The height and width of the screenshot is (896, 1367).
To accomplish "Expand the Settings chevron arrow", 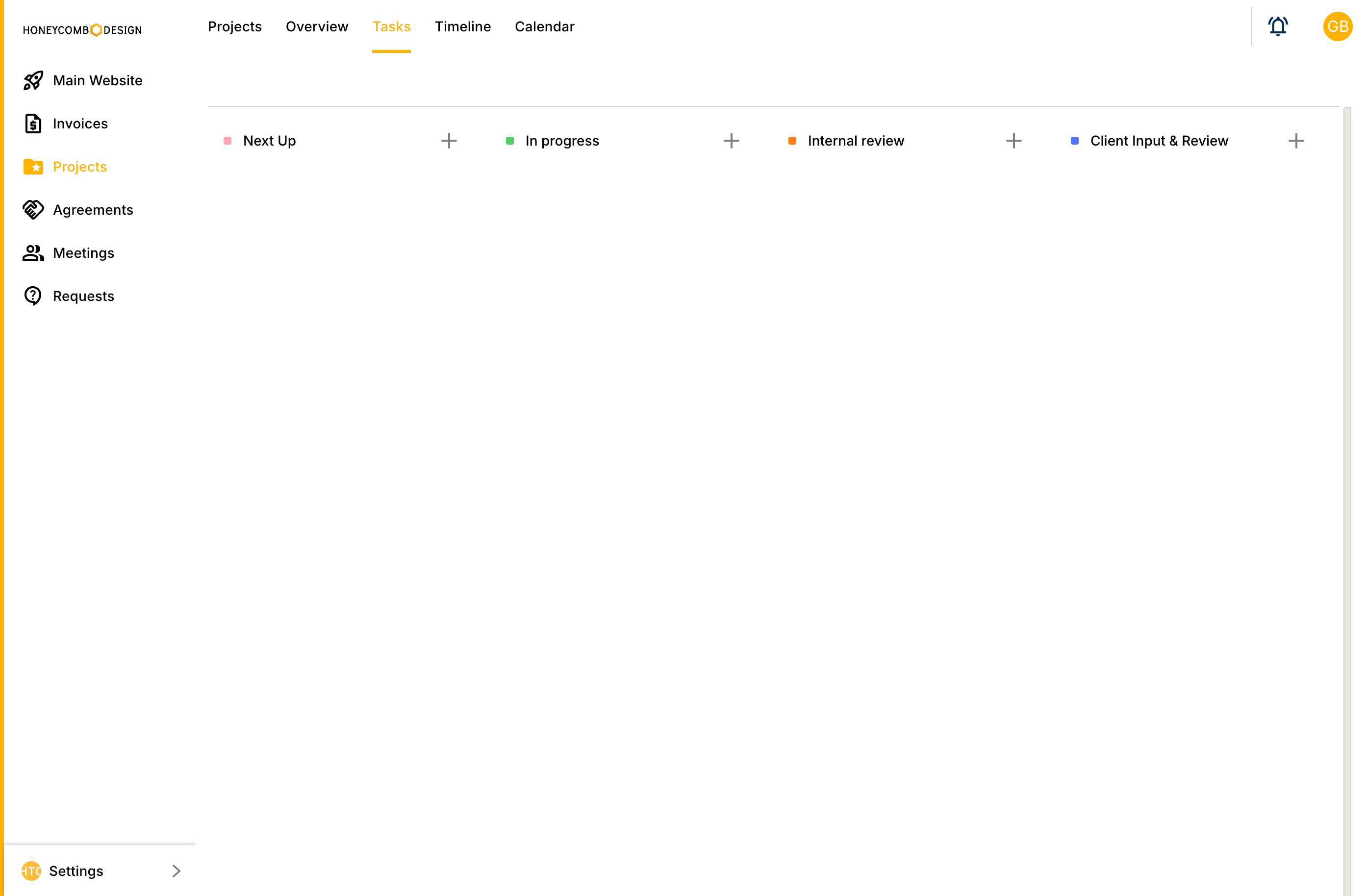I will [x=177, y=871].
